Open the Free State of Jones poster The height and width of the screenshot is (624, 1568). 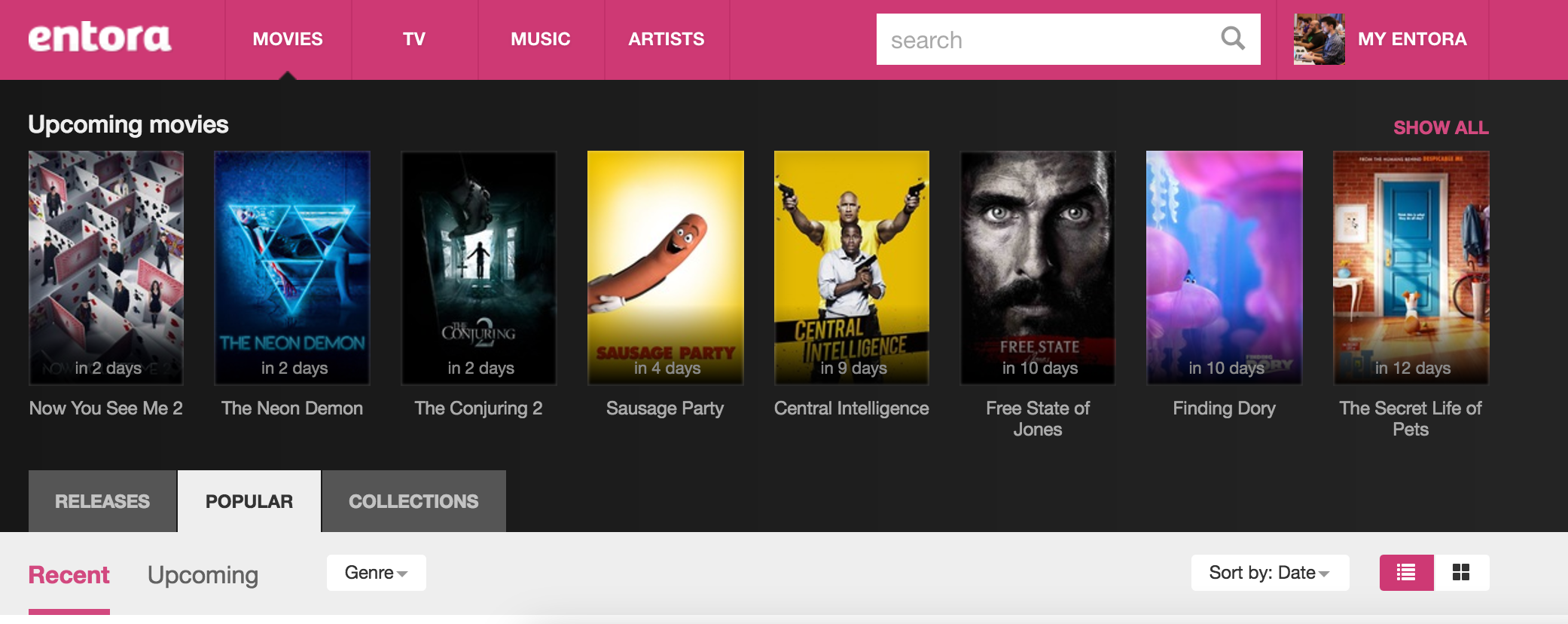pyautogui.click(x=1038, y=268)
